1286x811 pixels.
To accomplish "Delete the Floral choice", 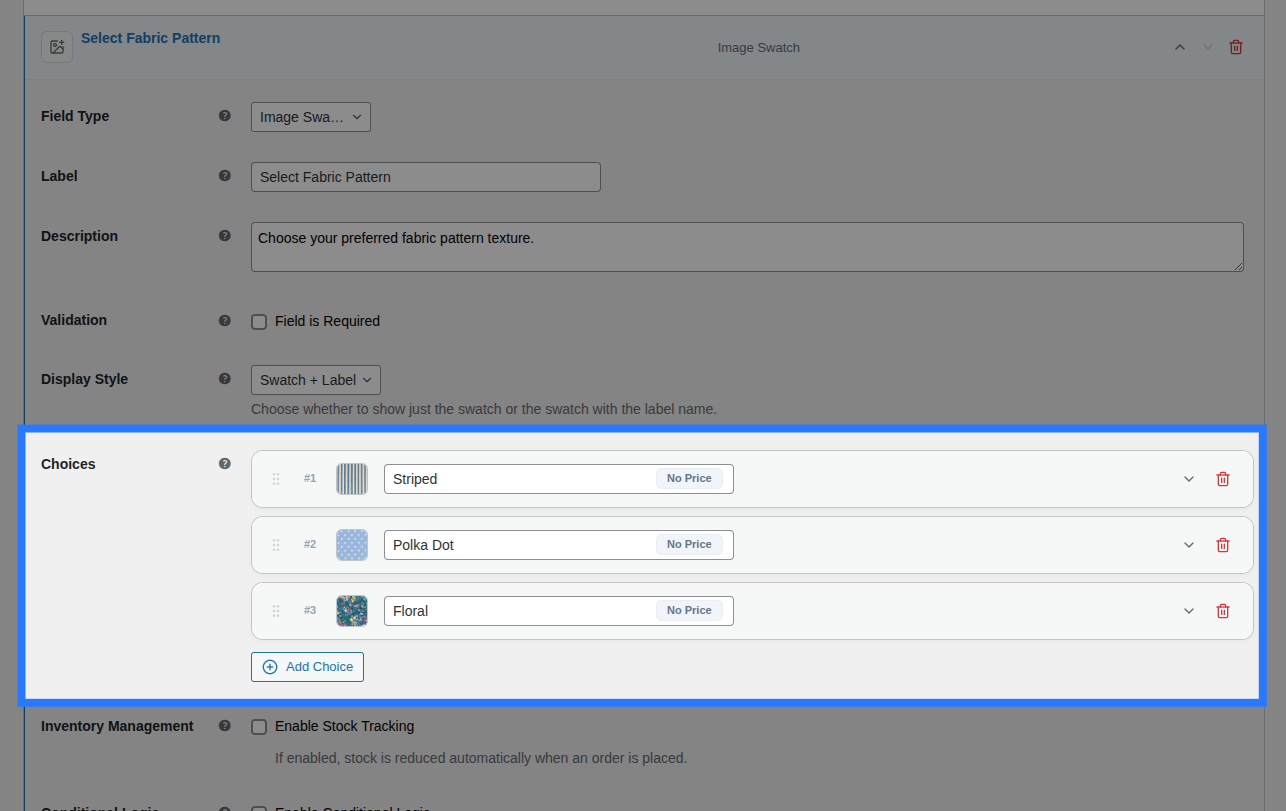I will coord(1222,611).
